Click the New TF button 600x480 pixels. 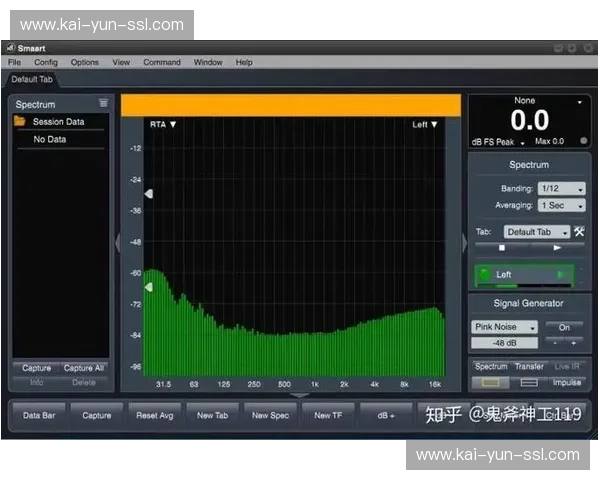[x=328, y=415]
